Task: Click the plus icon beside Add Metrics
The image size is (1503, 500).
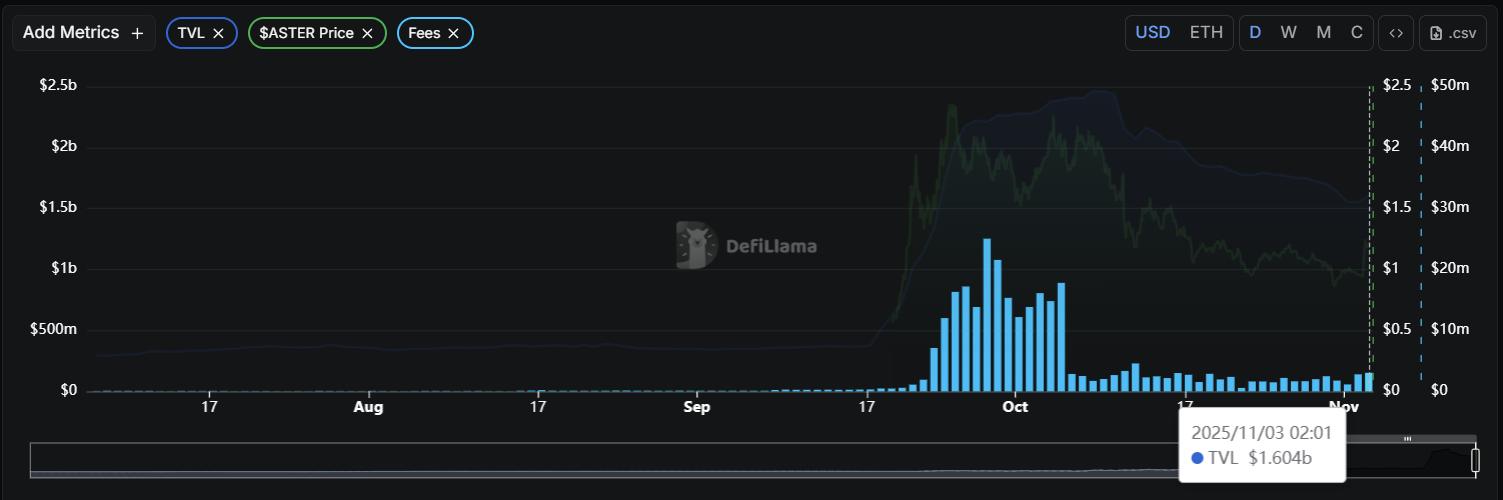Action: coord(137,33)
